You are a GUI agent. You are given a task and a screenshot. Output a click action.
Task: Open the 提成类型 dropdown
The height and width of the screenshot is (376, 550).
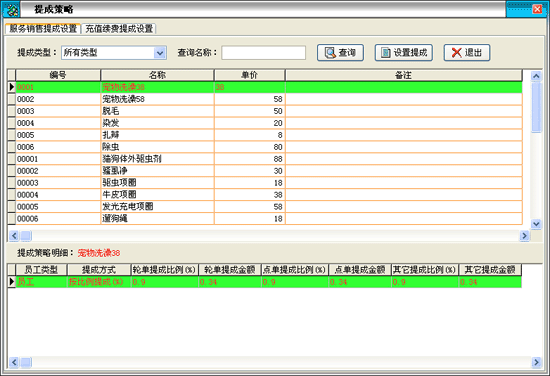[160, 53]
